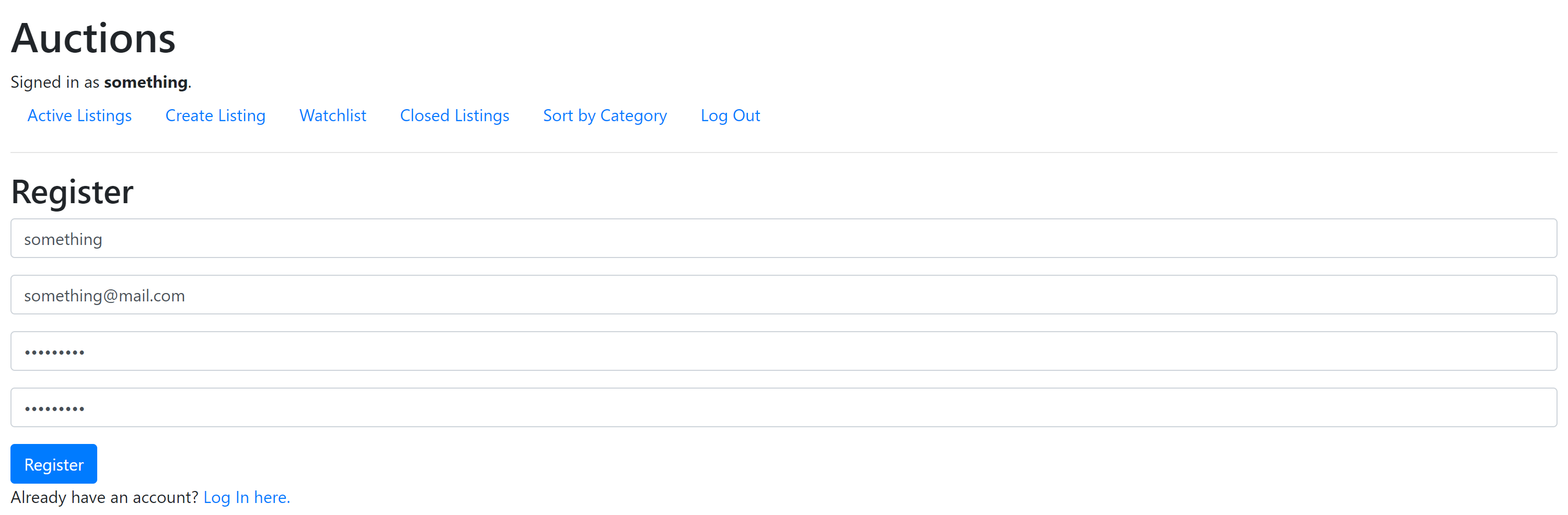
Task: Click the 'Signed in as' text
Action: 55,82
